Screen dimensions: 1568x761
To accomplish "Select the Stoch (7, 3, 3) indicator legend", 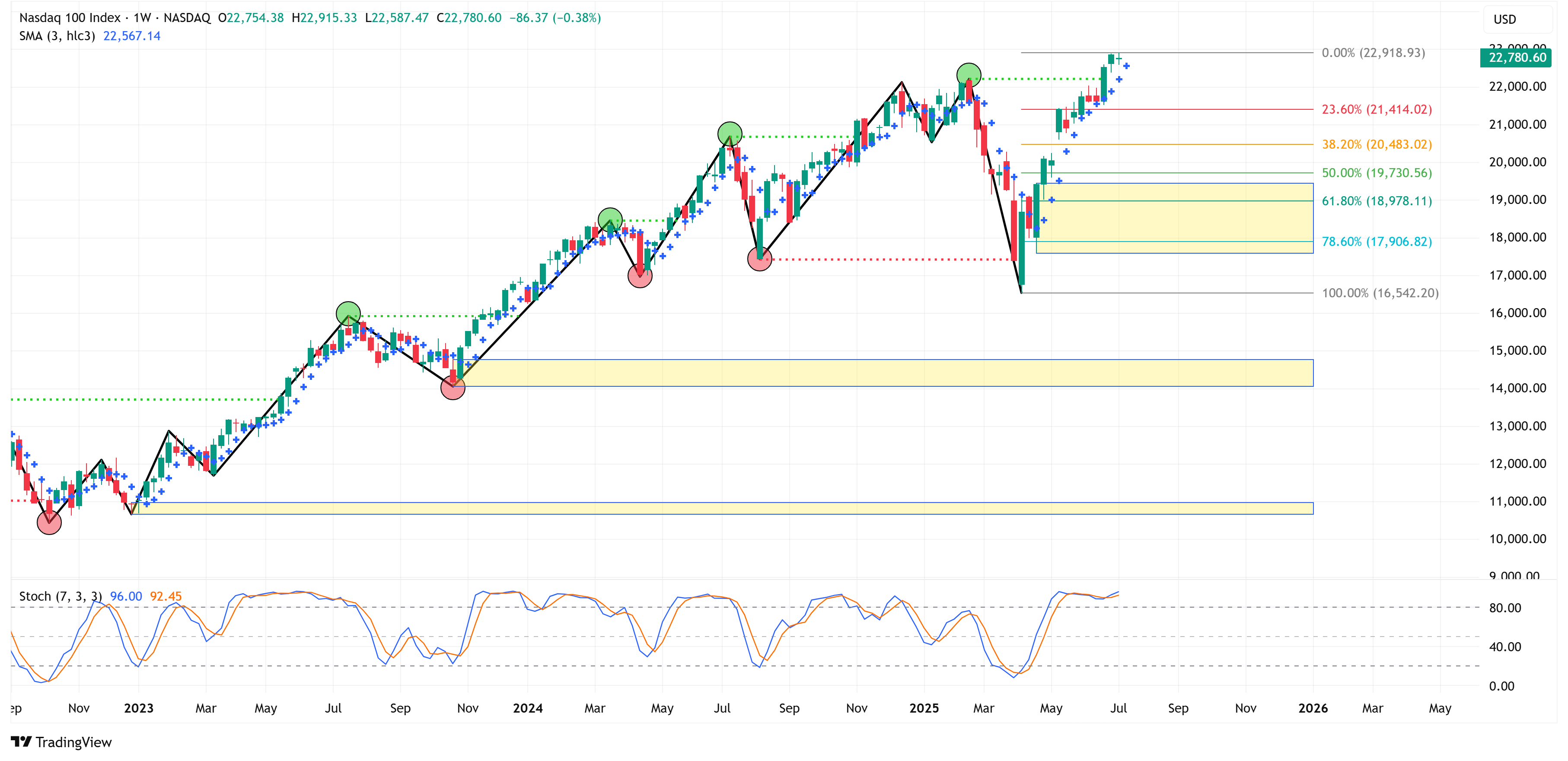I will coord(60,596).
